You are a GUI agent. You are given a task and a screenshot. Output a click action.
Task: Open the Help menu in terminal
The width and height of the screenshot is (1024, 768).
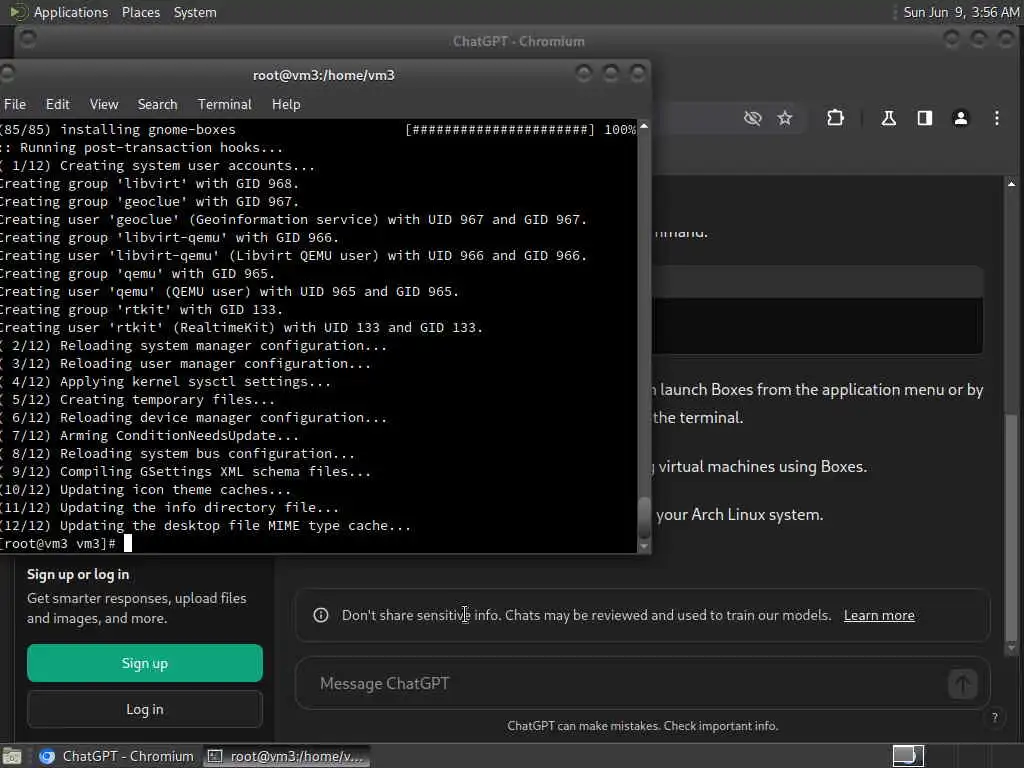pos(286,104)
